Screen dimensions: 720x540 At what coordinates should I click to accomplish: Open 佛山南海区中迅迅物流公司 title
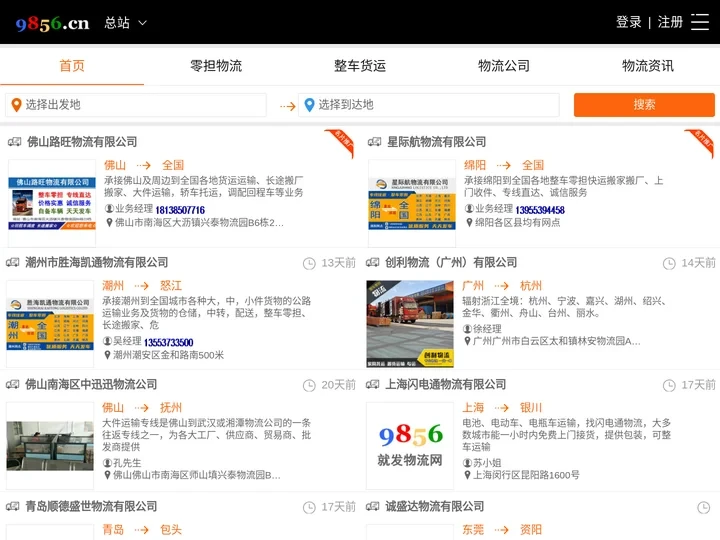pyautogui.click(x=91, y=384)
